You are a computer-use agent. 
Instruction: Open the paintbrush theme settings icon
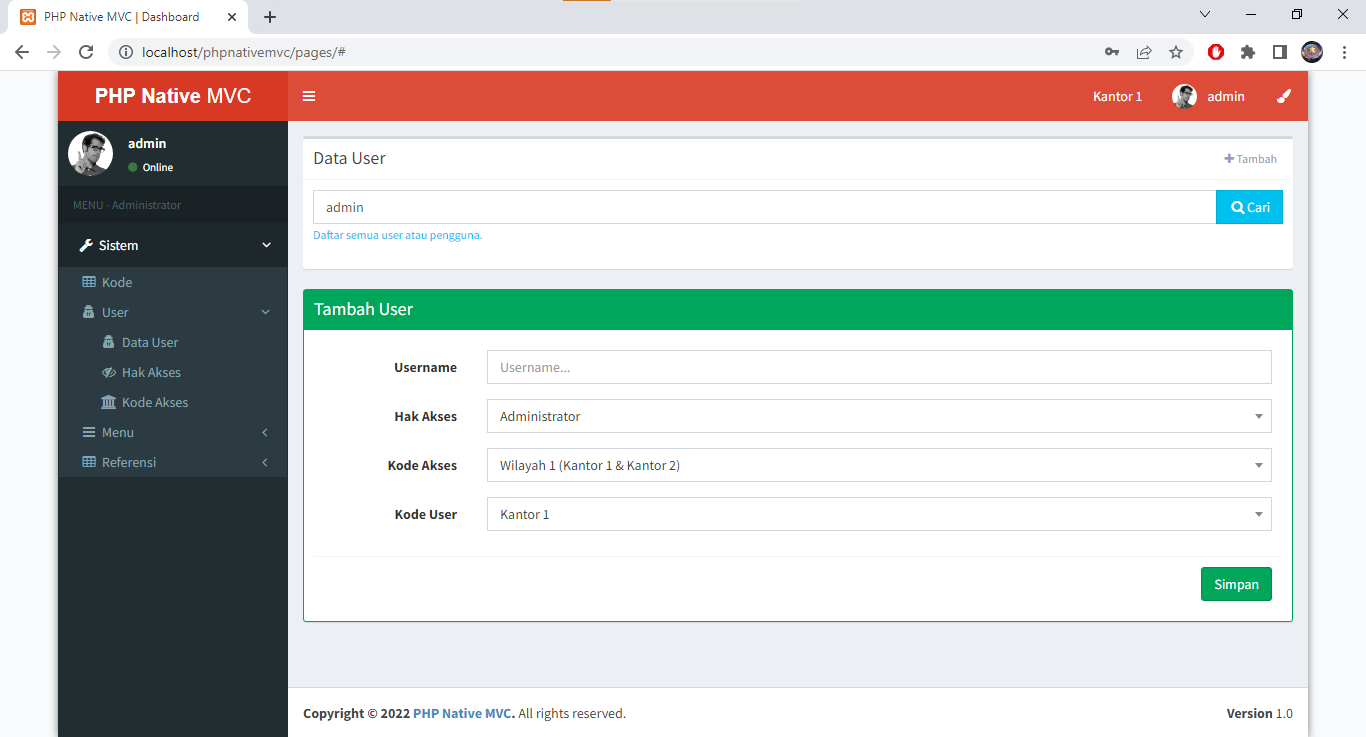point(1284,96)
